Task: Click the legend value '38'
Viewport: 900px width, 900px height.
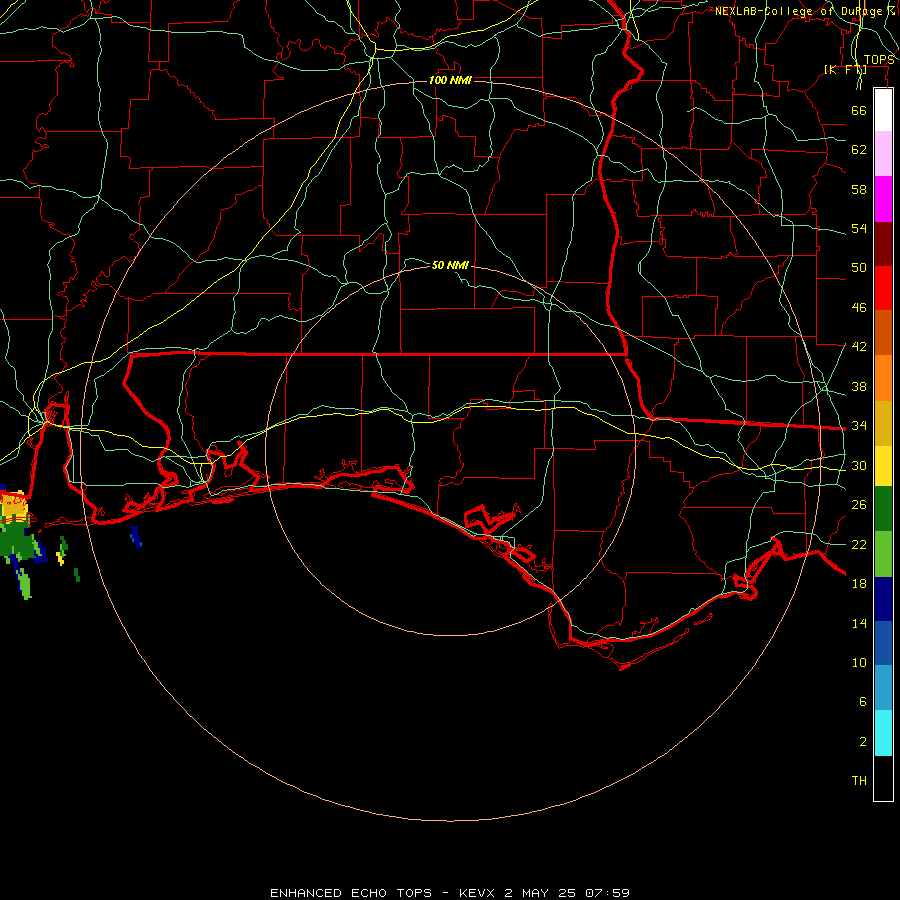Action: (859, 386)
